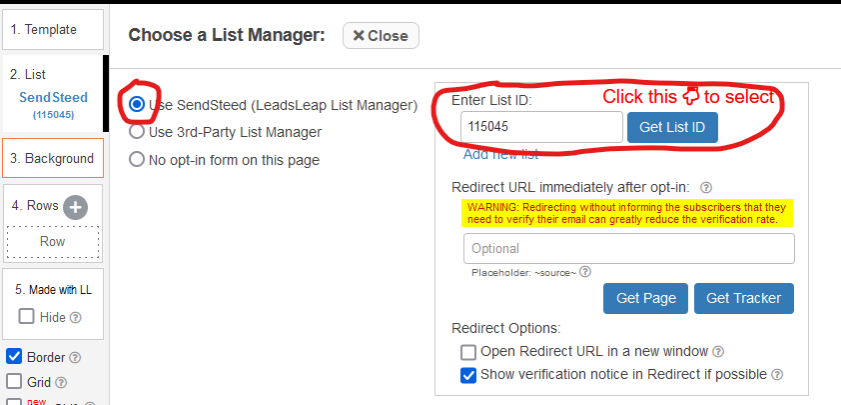Uncheck Show verification notice in Redirect
Viewport: 841px width, 405px height.
(468, 375)
